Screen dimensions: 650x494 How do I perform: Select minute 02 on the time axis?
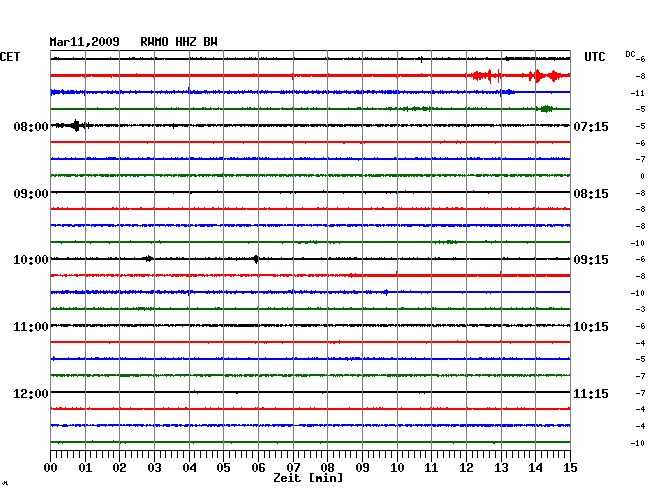click(x=119, y=468)
